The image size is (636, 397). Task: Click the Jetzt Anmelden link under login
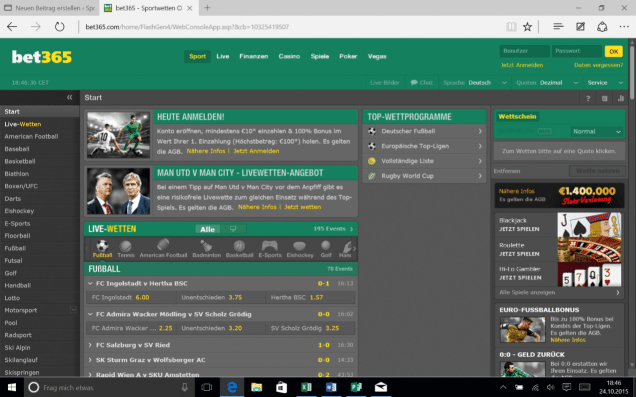click(522, 65)
